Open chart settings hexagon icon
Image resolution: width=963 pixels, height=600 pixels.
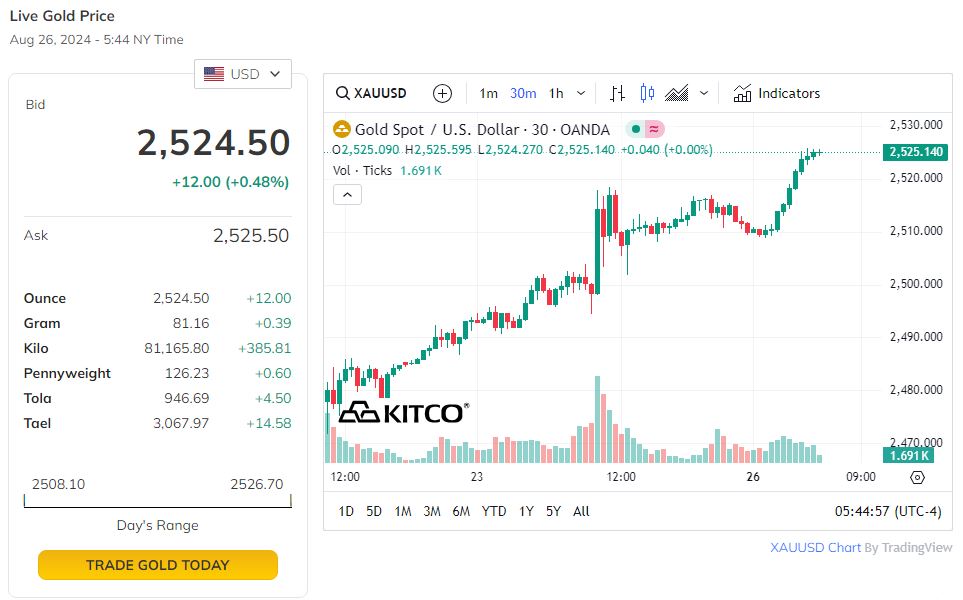pos(917,478)
